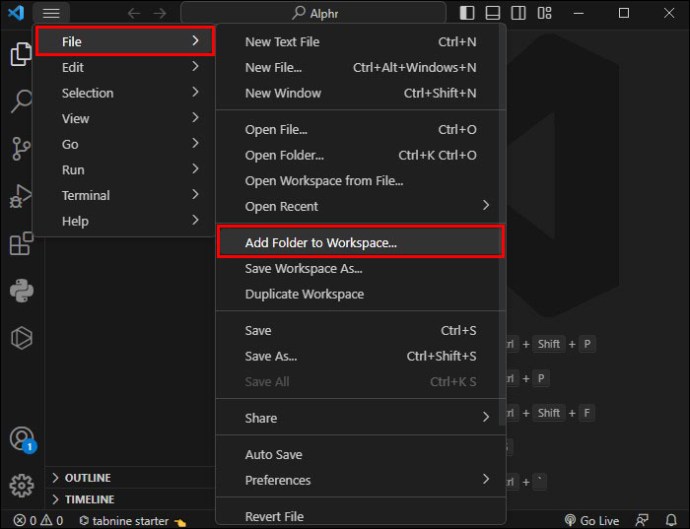Choose Save Workspace As...

click(360, 268)
